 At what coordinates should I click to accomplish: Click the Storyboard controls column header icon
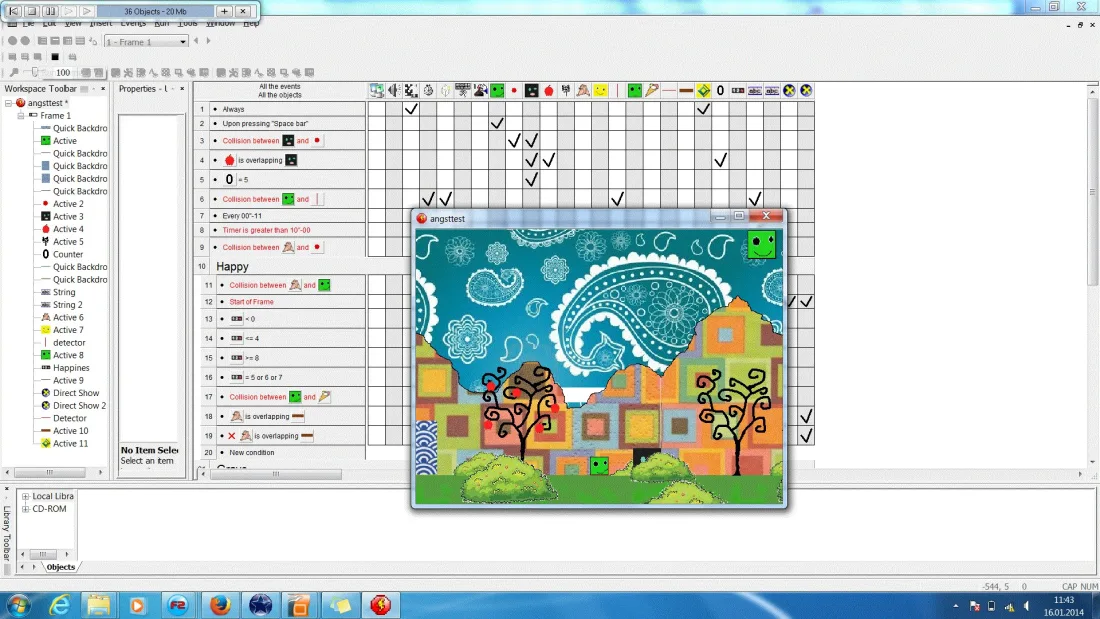(411, 91)
